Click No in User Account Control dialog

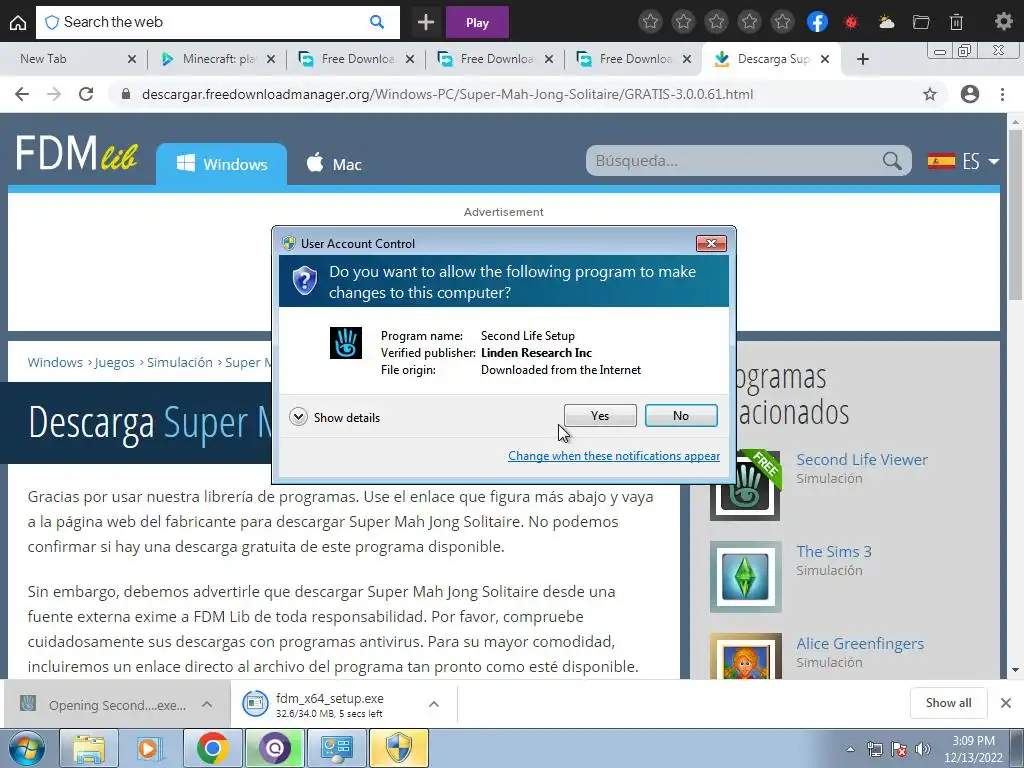point(681,415)
